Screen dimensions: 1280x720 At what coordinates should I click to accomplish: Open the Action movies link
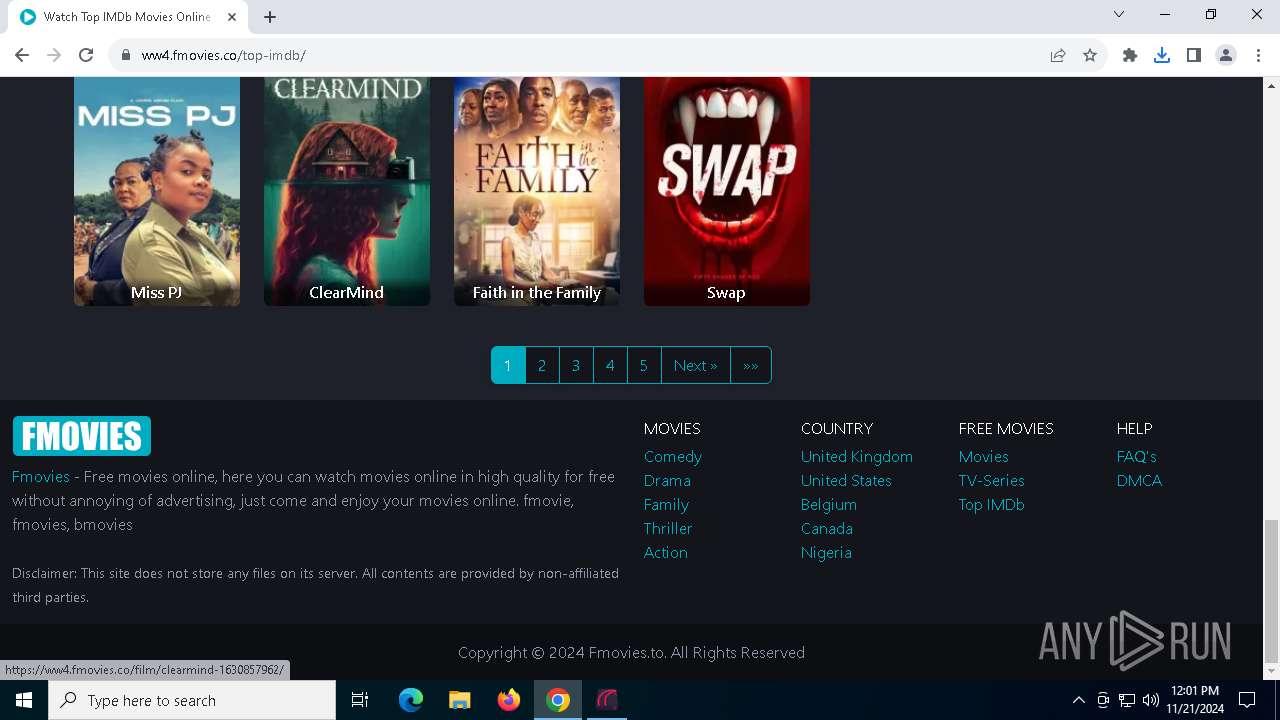(x=666, y=552)
